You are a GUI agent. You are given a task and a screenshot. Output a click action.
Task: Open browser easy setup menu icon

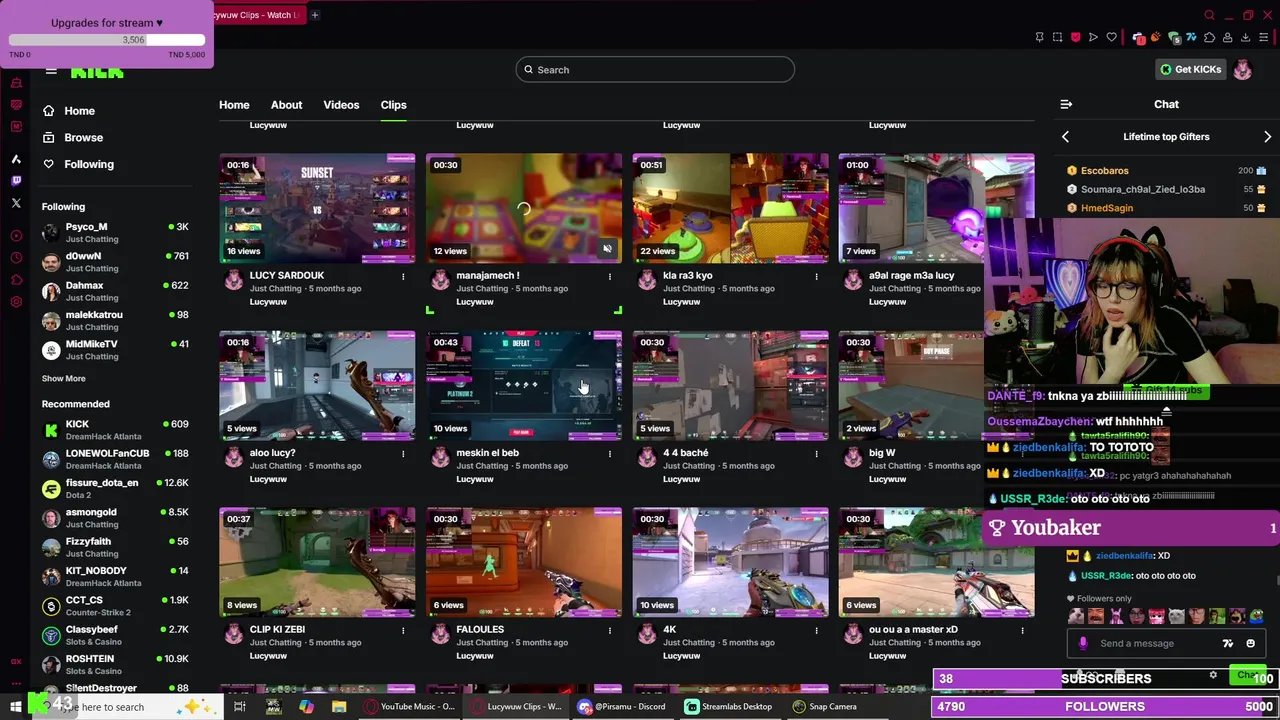coord(1263,38)
